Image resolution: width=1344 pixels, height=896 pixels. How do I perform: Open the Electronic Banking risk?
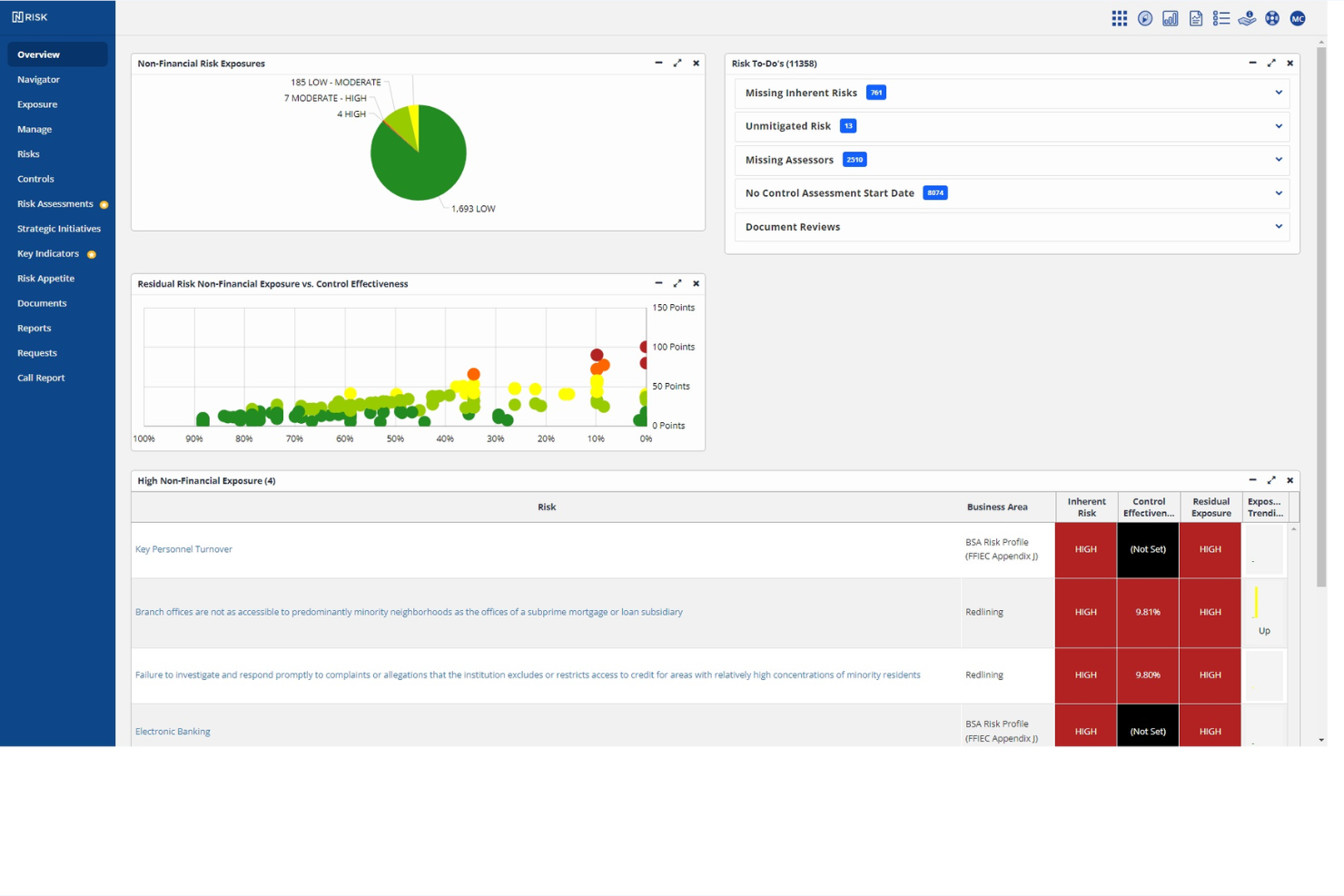(x=173, y=731)
